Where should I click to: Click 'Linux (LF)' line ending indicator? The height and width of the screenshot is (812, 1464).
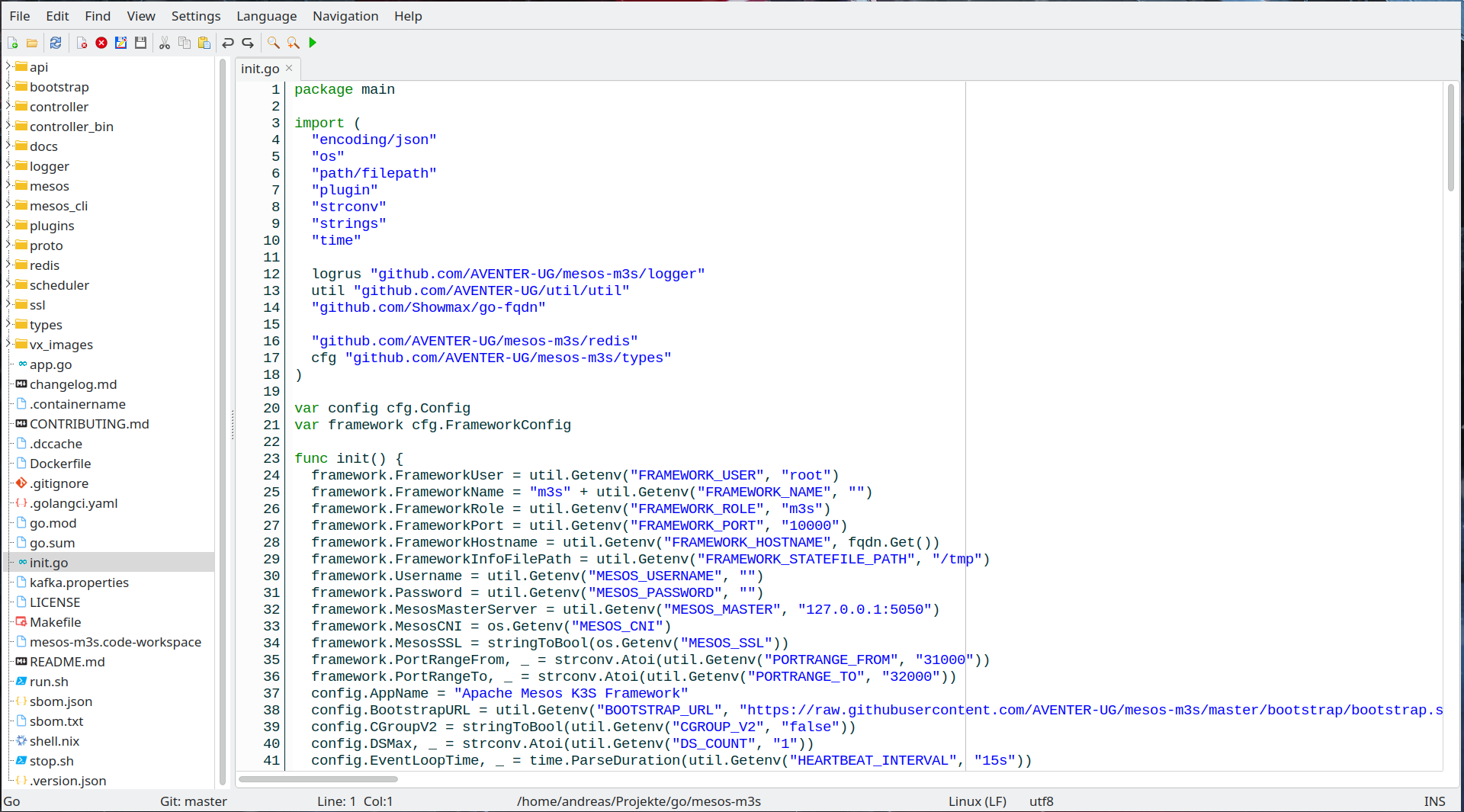tap(978, 801)
